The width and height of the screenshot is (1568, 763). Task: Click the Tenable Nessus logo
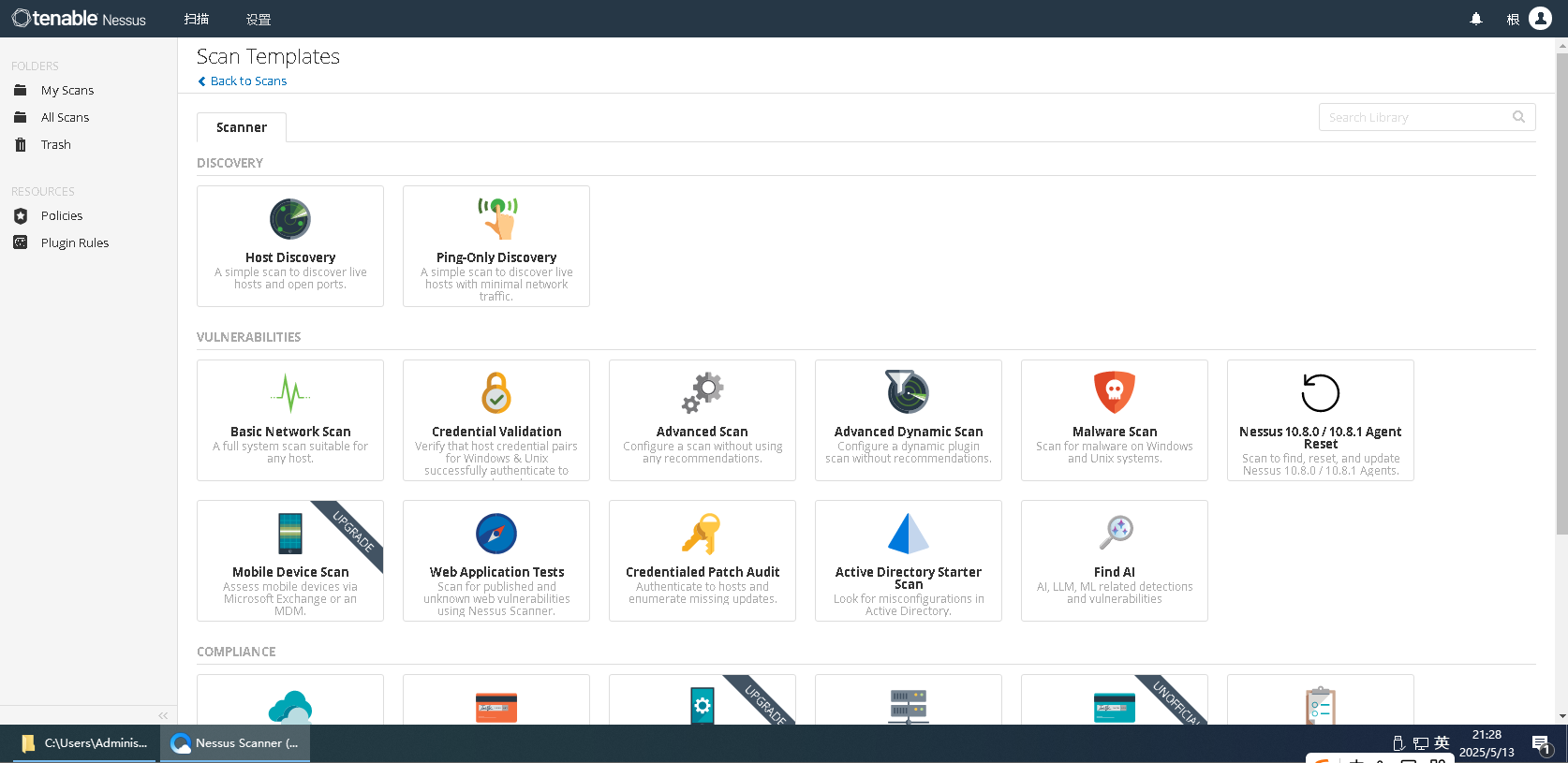pyautogui.click(x=79, y=19)
